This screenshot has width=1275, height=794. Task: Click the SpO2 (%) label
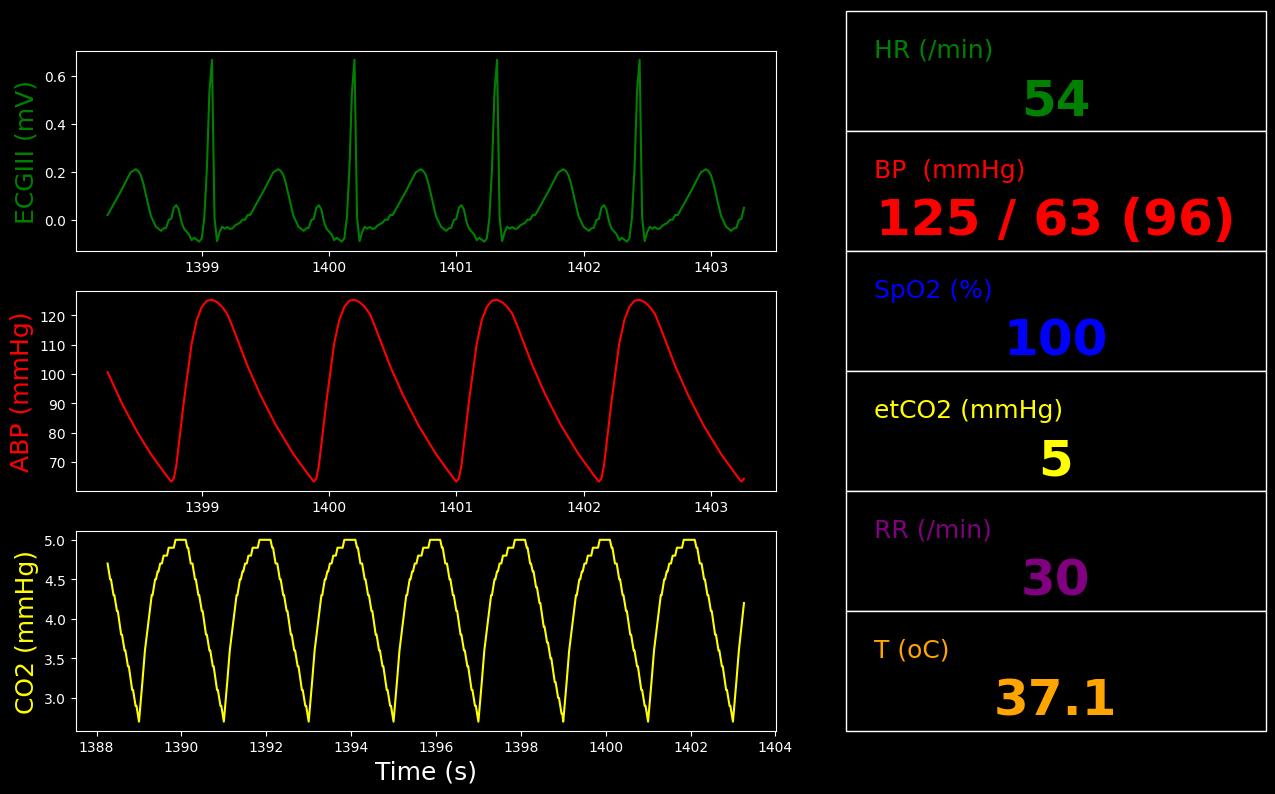pyautogui.click(x=933, y=290)
